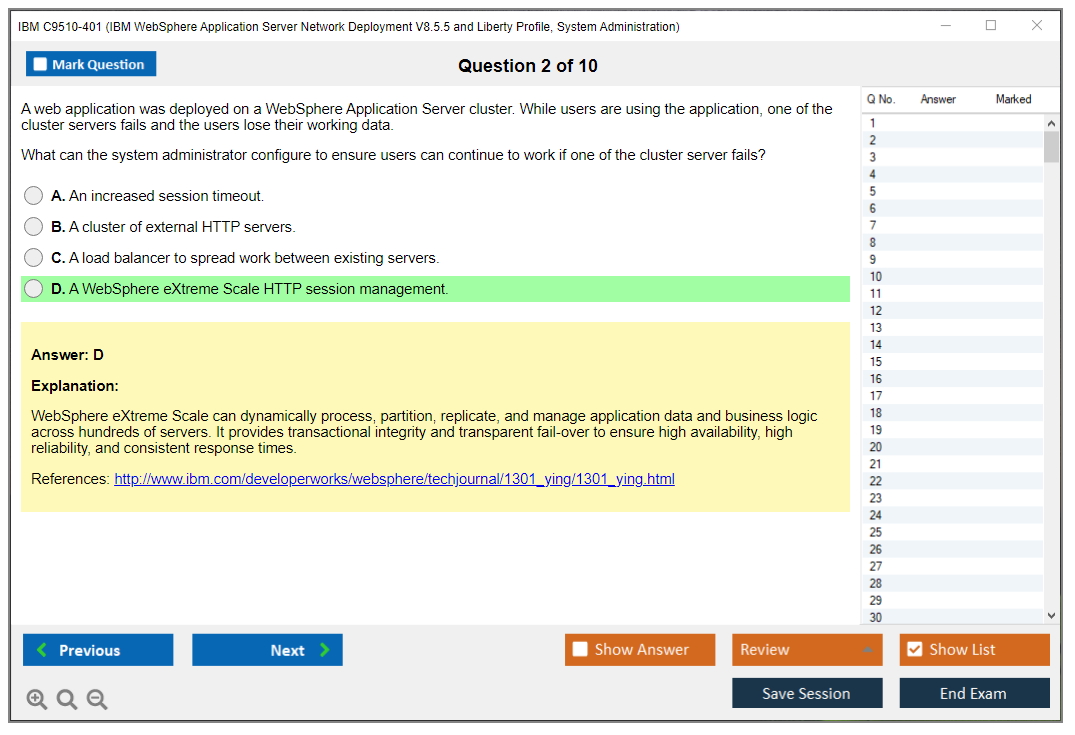The height and width of the screenshot is (735, 1075).
Task: Uncheck the Show List checkbox
Action: pos(914,650)
